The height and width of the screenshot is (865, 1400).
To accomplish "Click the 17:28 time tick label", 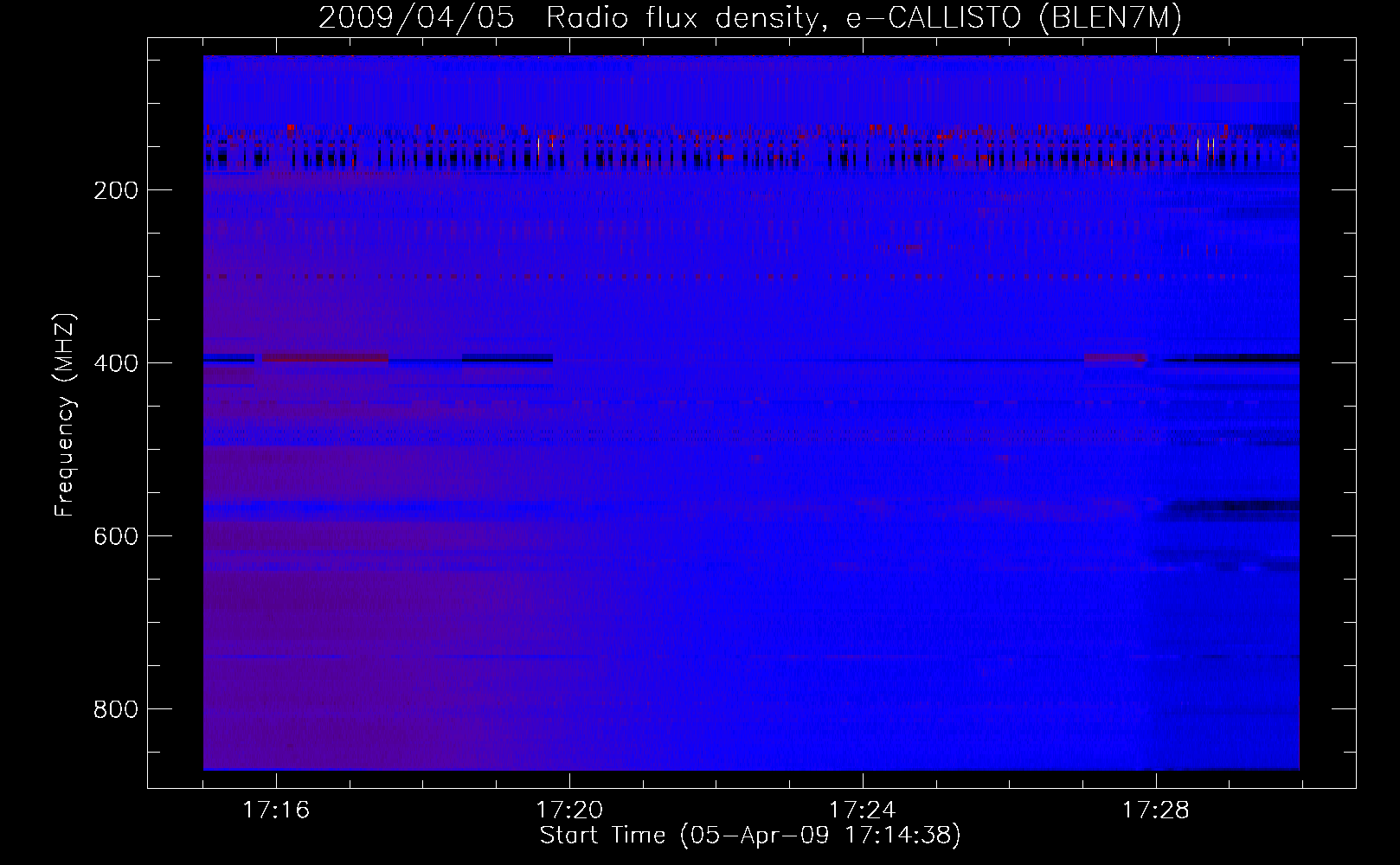I will (x=1156, y=811).
